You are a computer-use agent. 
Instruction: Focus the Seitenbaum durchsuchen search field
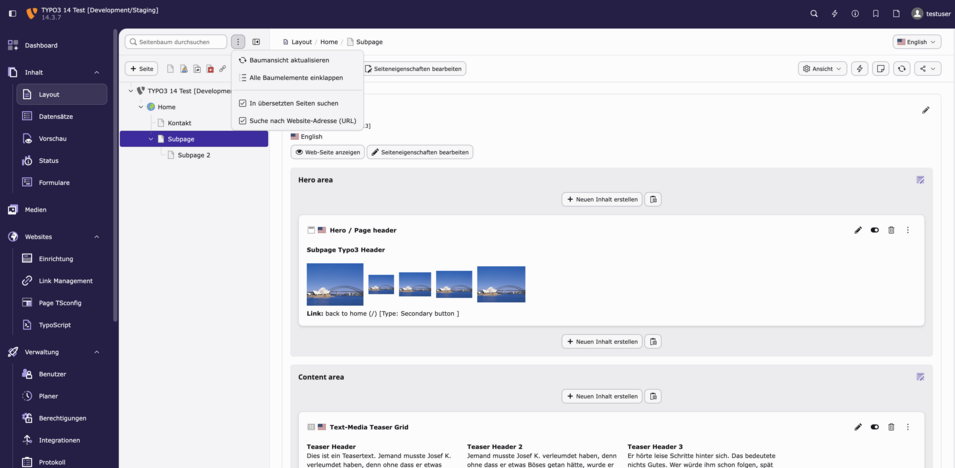[176, 42]
